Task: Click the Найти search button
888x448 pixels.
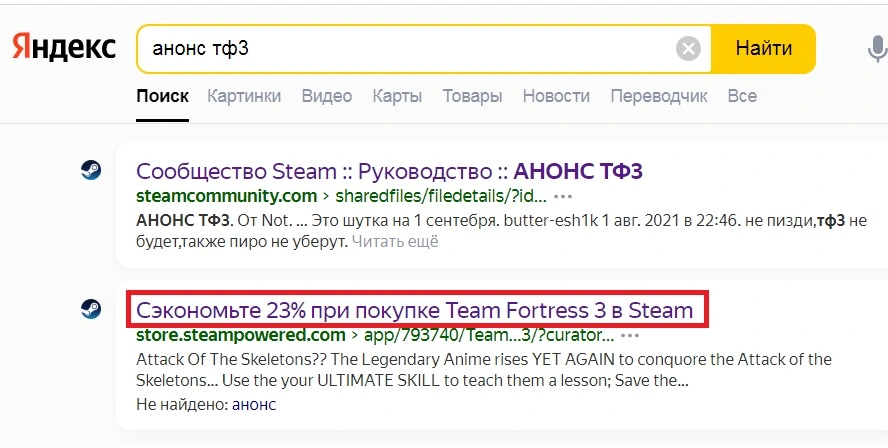Action: (x=763, y=49)
